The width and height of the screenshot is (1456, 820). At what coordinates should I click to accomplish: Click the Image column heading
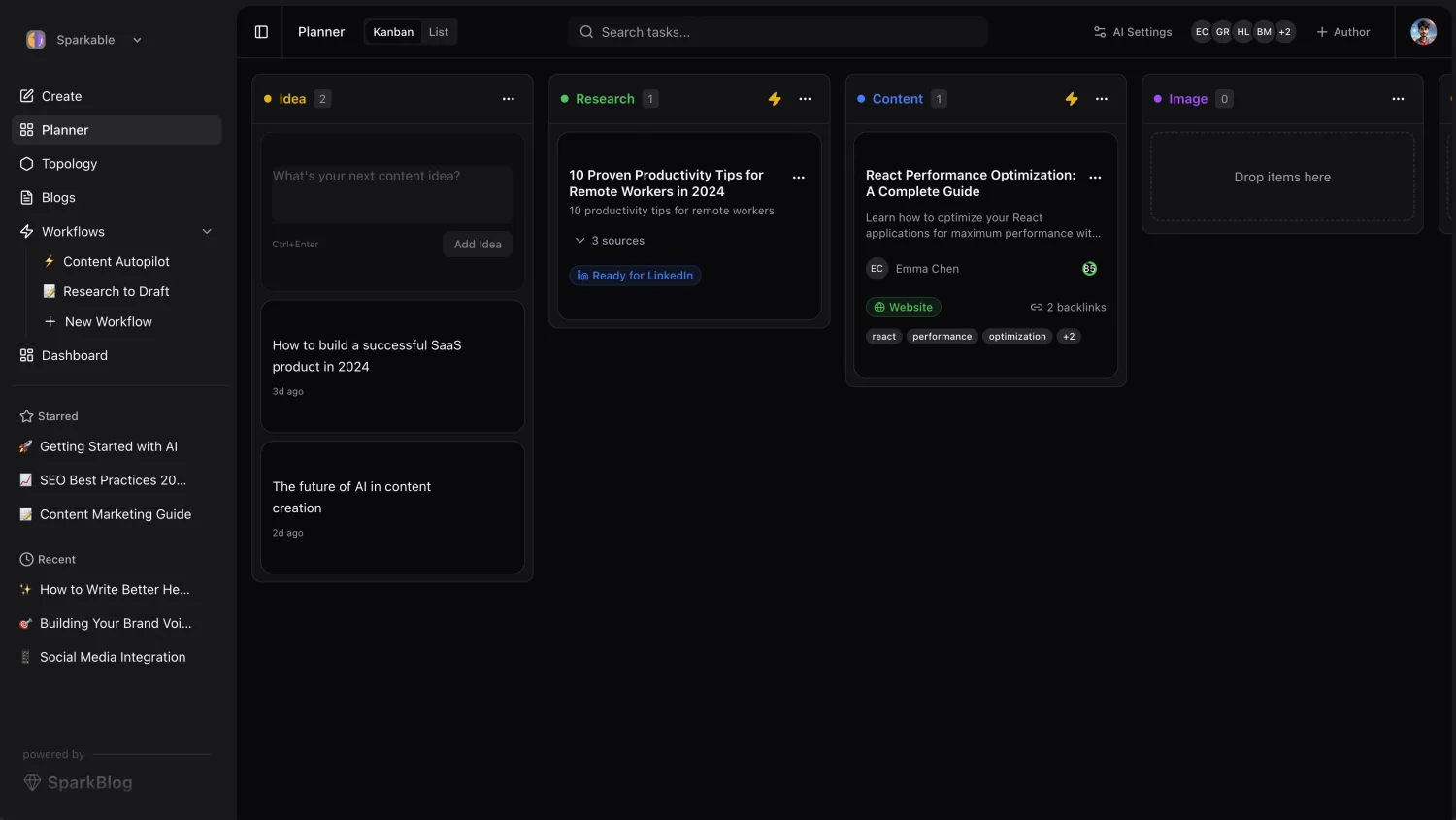[x=1188, y=99]
